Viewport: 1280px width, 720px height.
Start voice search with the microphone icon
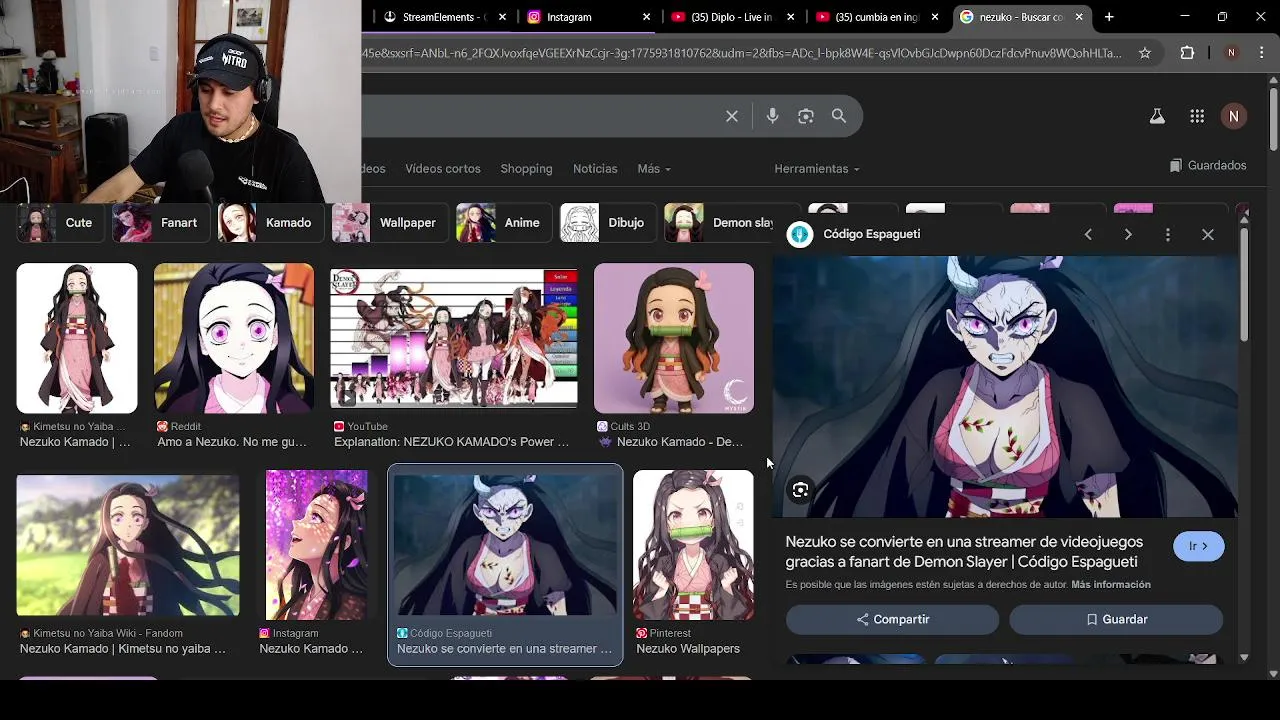[772, 117]
